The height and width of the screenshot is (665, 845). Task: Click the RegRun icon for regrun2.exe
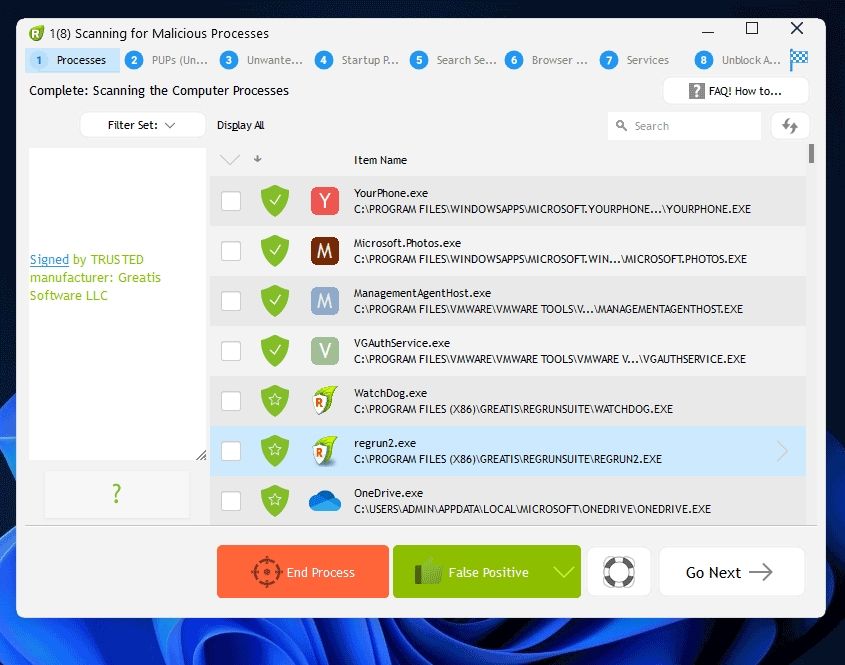(325, 451)
